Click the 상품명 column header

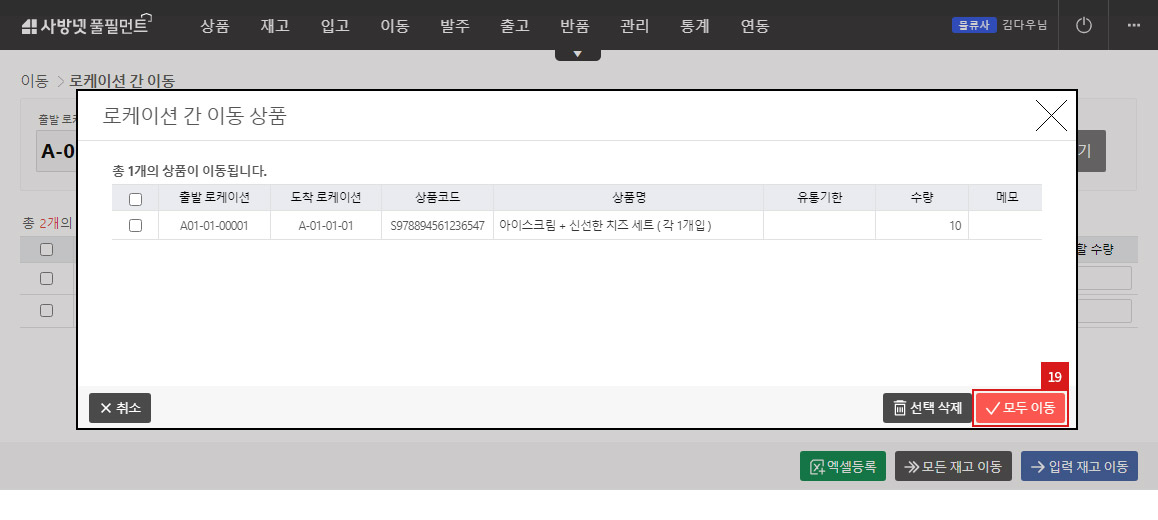click(628, 197)
